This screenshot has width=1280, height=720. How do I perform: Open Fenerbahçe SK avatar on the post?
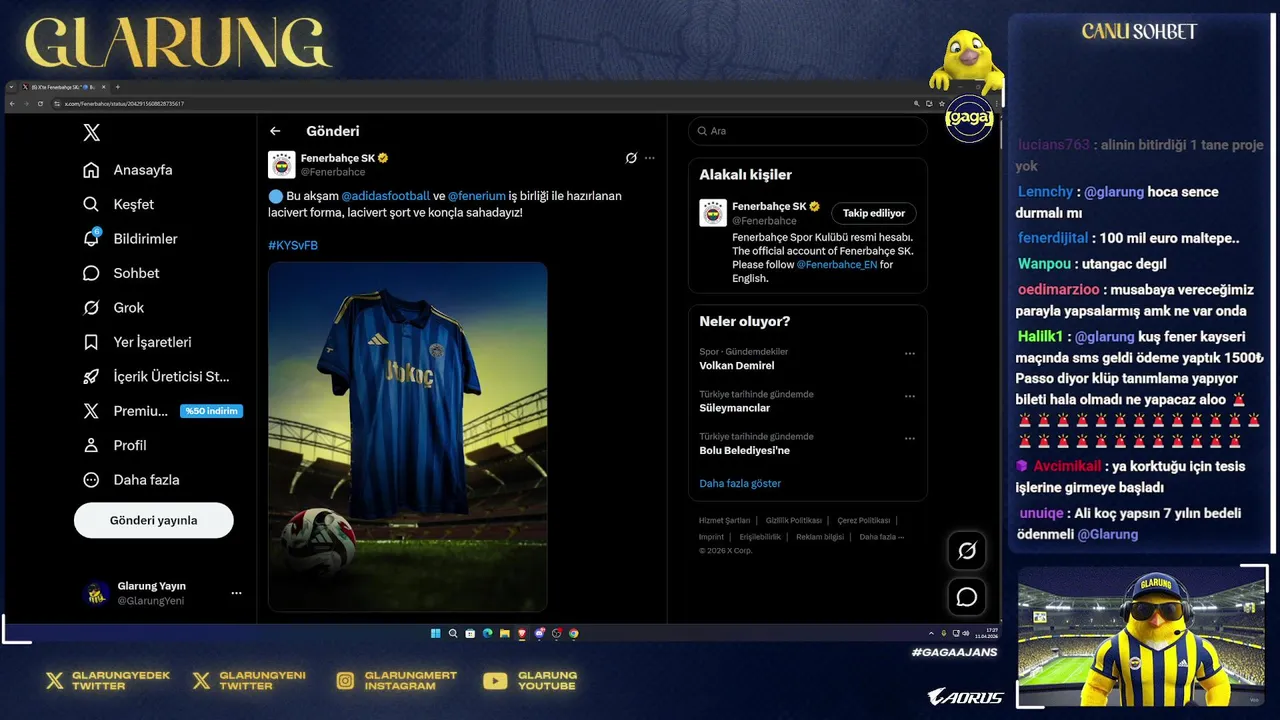[x=282, y=164]
